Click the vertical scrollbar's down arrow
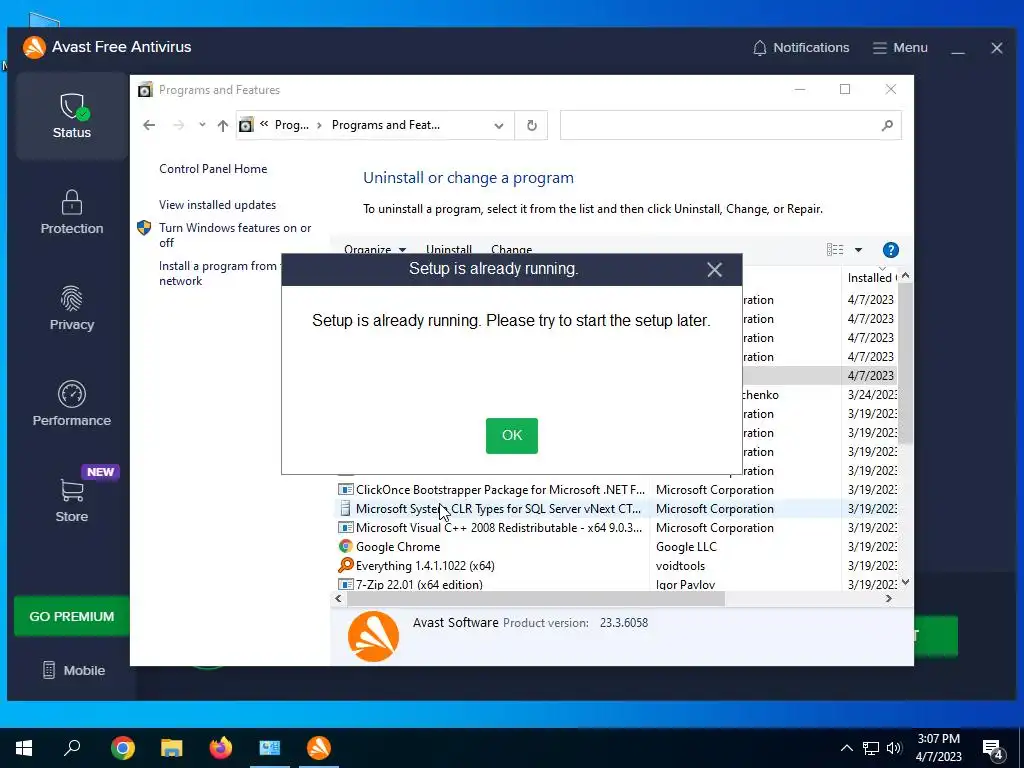The width and height of the screenshot is (1024, 768). click(x=905, y=582)
